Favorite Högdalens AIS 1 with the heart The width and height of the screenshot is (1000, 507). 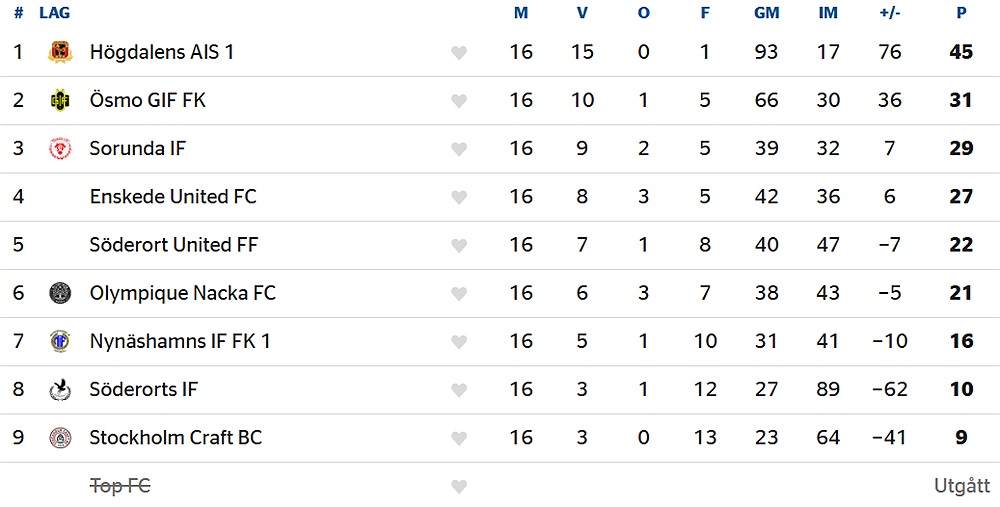pyautogui.click(x=459, y=53)
